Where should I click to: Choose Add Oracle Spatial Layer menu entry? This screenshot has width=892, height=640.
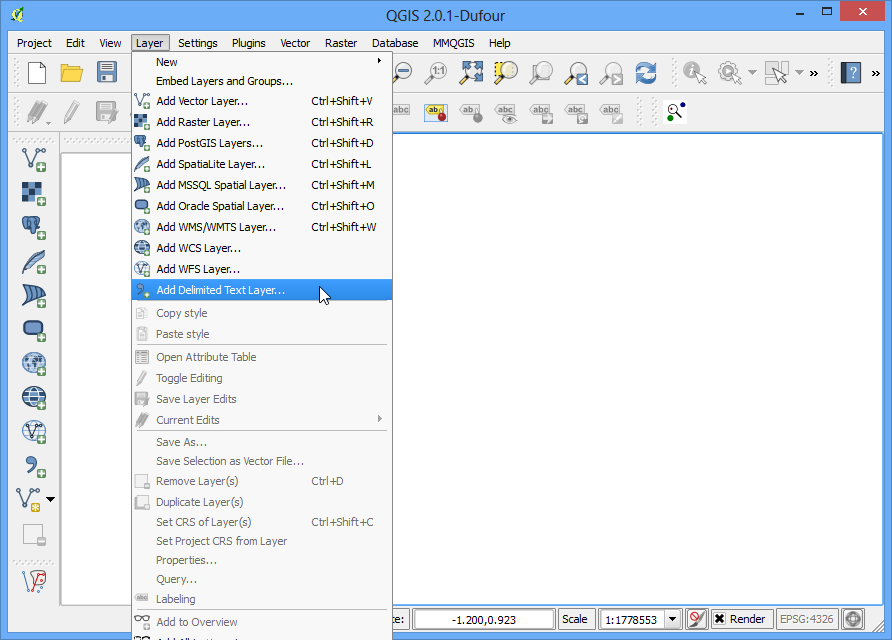[x=262, y=207]
